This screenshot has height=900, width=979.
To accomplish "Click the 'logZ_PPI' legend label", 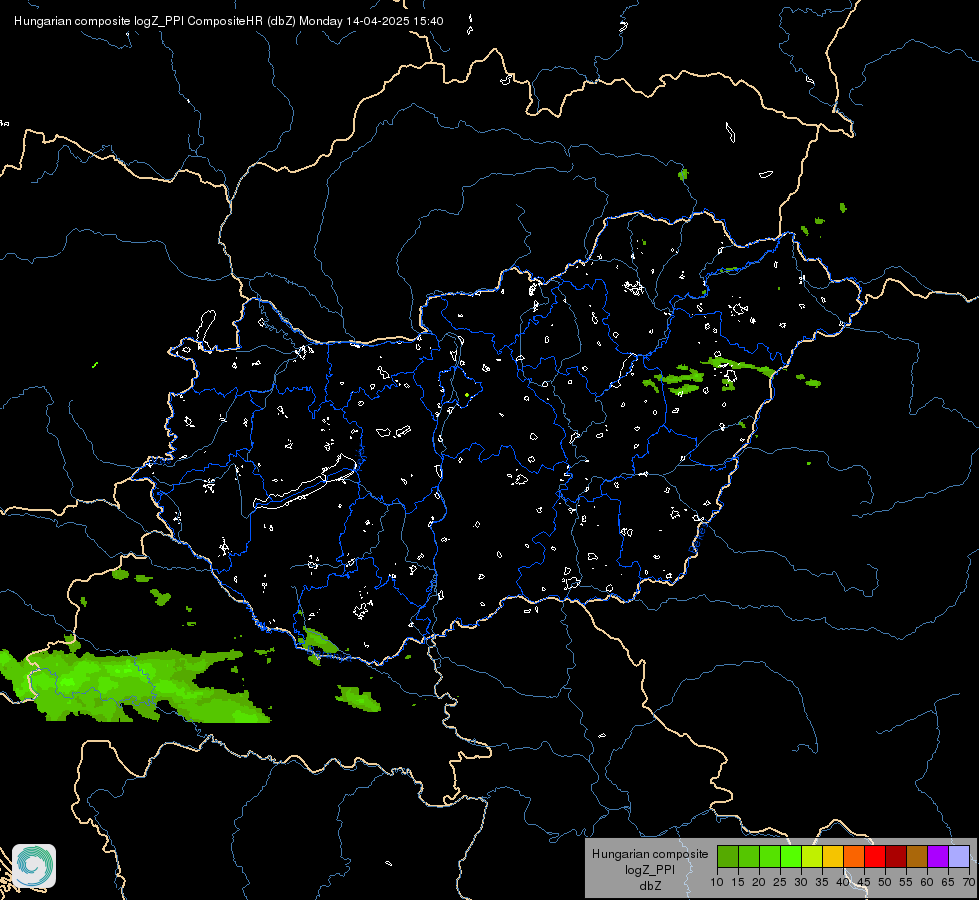I will coord(650,869).
